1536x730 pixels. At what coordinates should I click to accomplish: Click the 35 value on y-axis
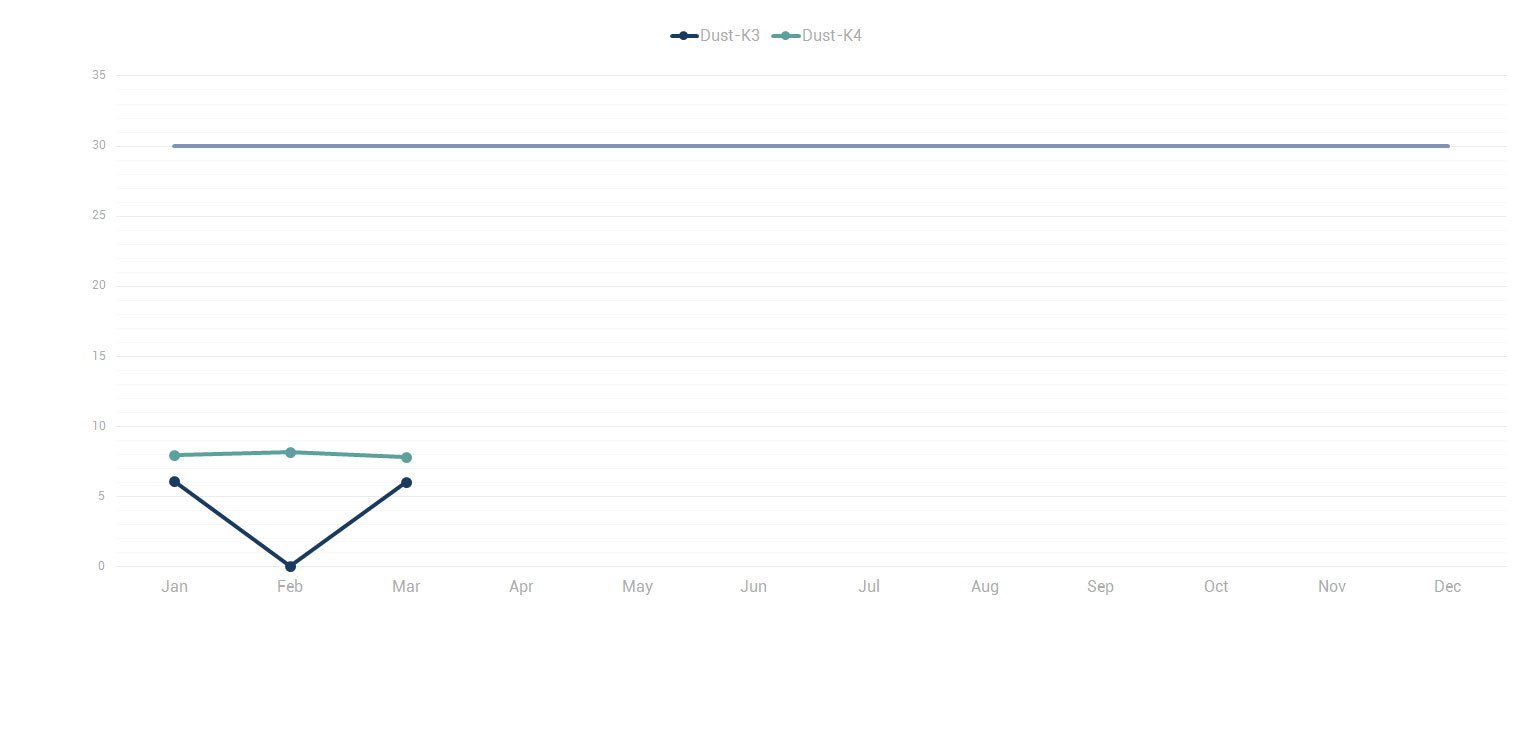(98, 75)
